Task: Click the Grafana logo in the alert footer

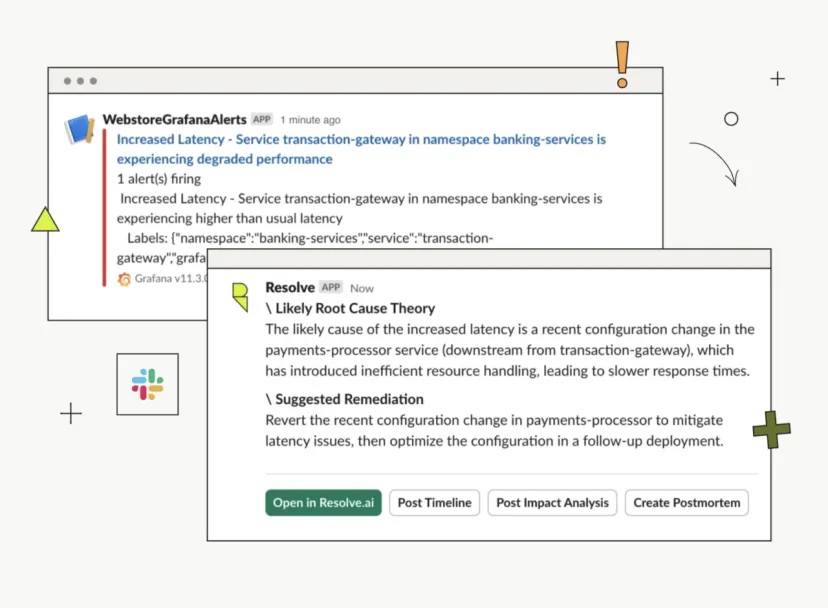Action: click(x=124, y=279)
